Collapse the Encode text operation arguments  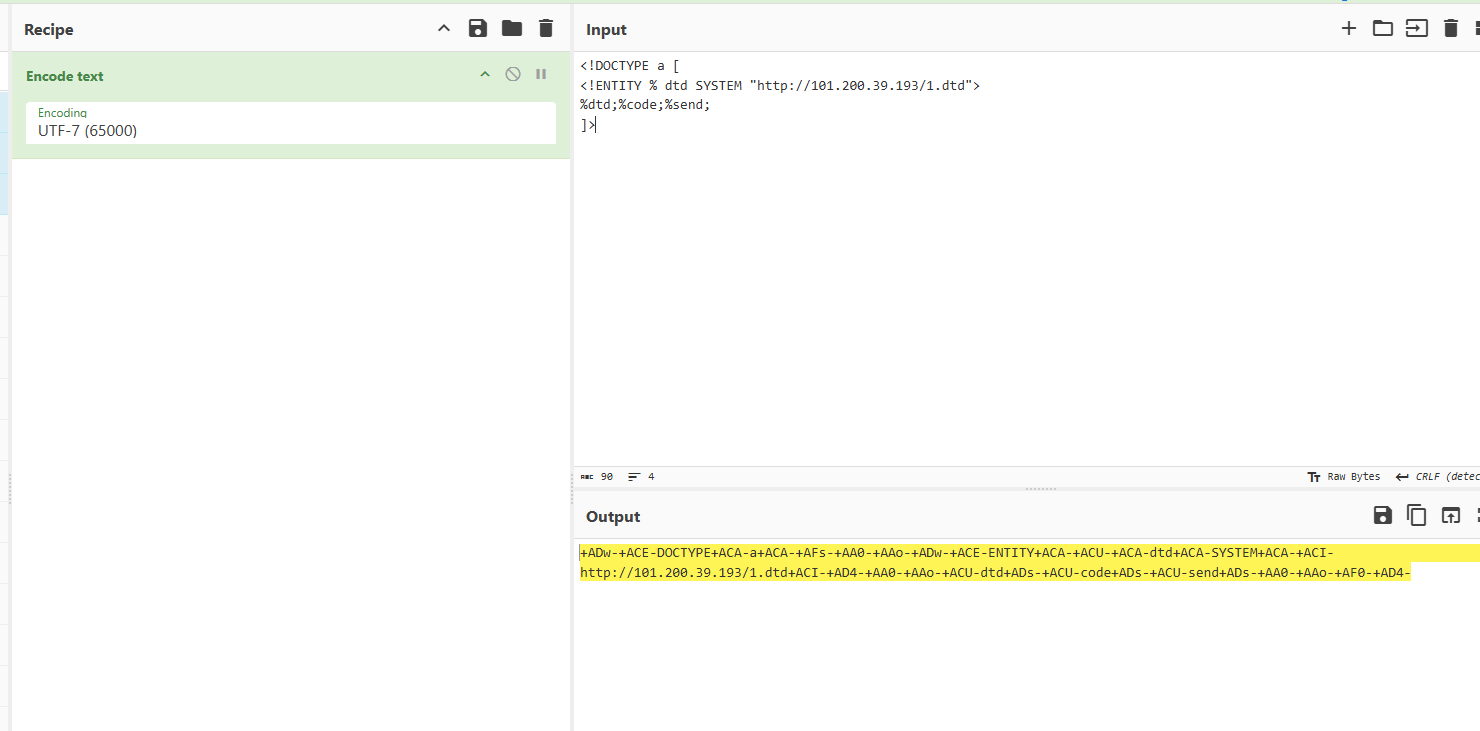point(485,75)
